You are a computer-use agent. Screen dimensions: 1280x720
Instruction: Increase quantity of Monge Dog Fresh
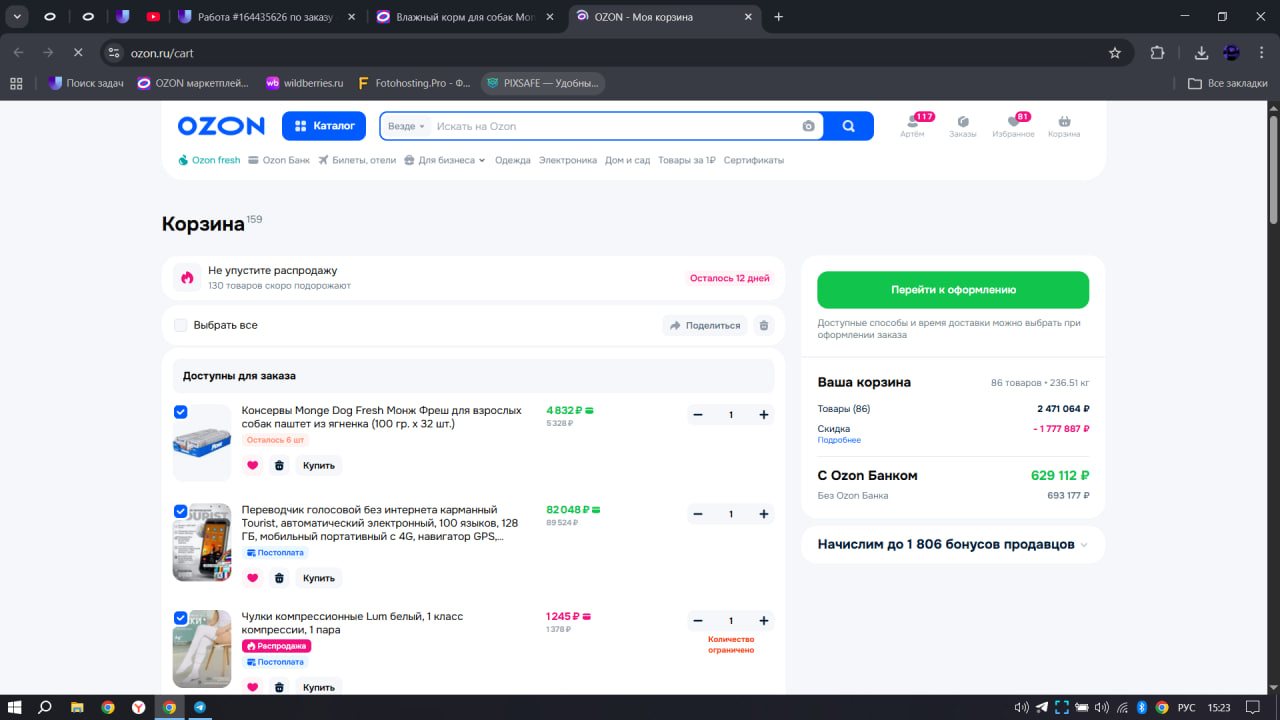coord(764,415)
